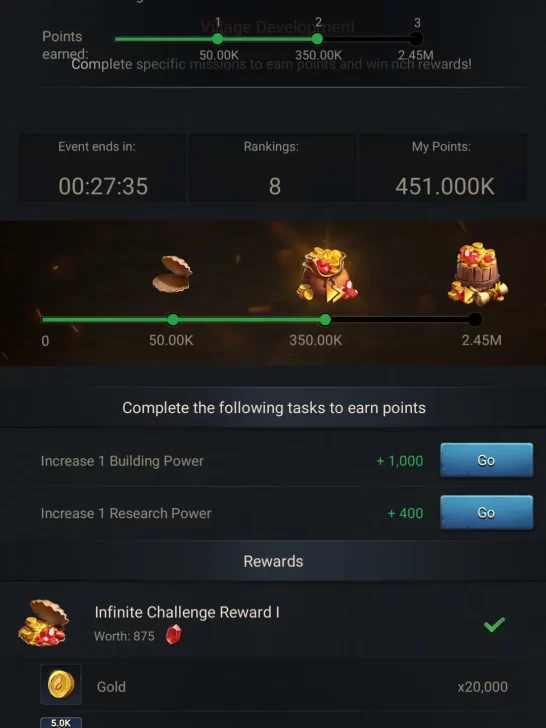546x728 pixels.
Task: Select the Rewards section header
Action: (x=273, y=561)
